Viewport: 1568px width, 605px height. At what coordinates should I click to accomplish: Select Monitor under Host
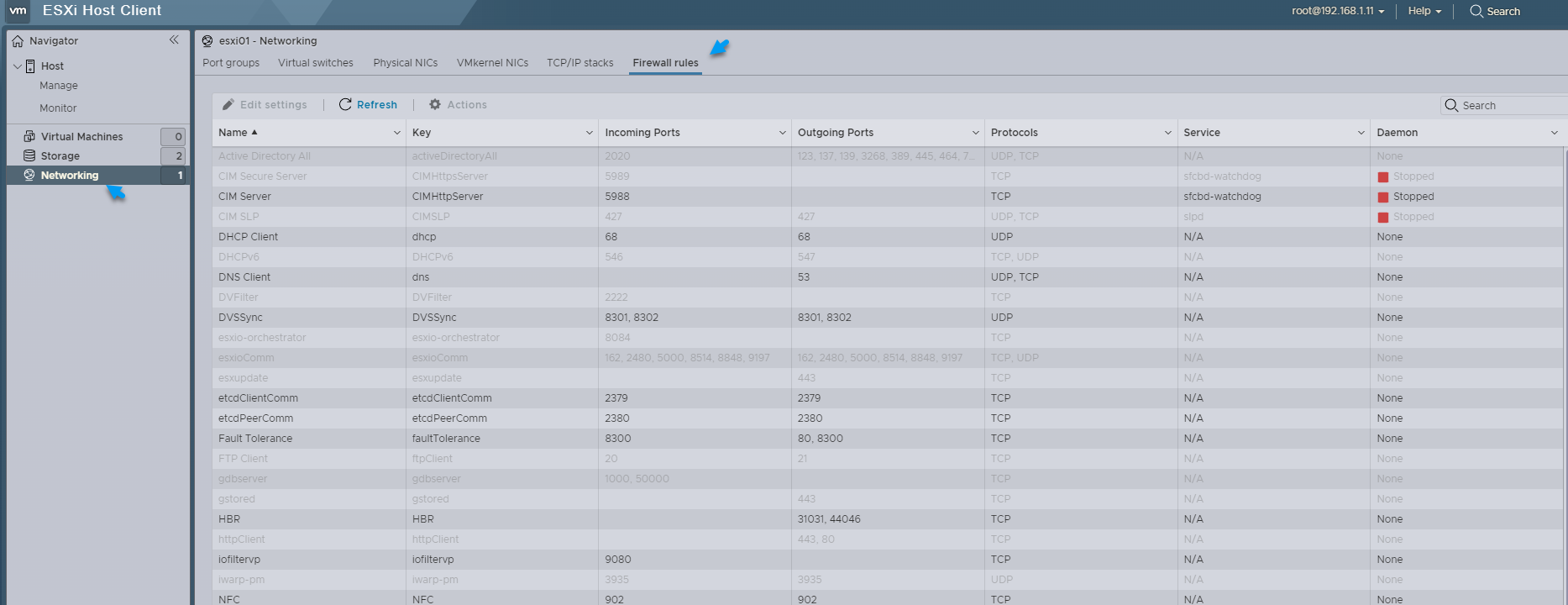pyautogui.click(x=58, y=108)
